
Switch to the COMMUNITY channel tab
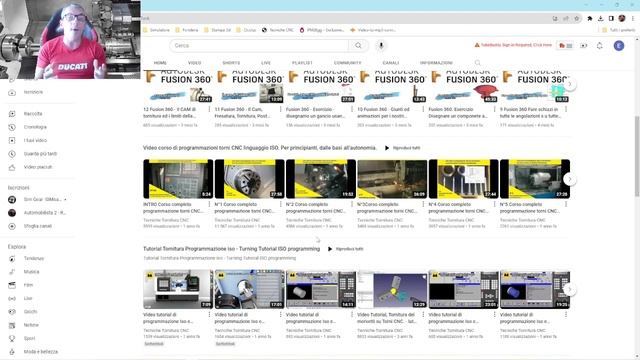pos(347,63)
